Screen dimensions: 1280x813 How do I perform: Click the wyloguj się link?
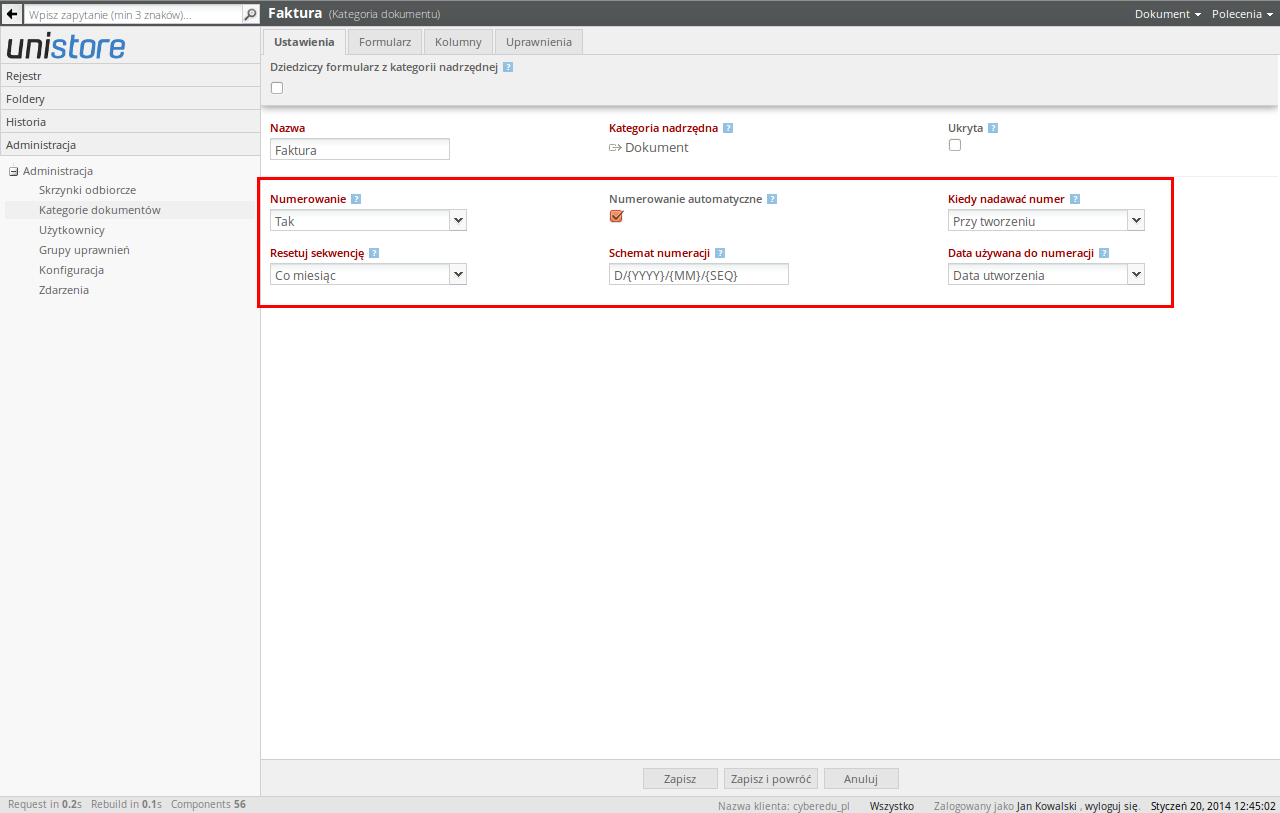click(x=1112, y=805)
